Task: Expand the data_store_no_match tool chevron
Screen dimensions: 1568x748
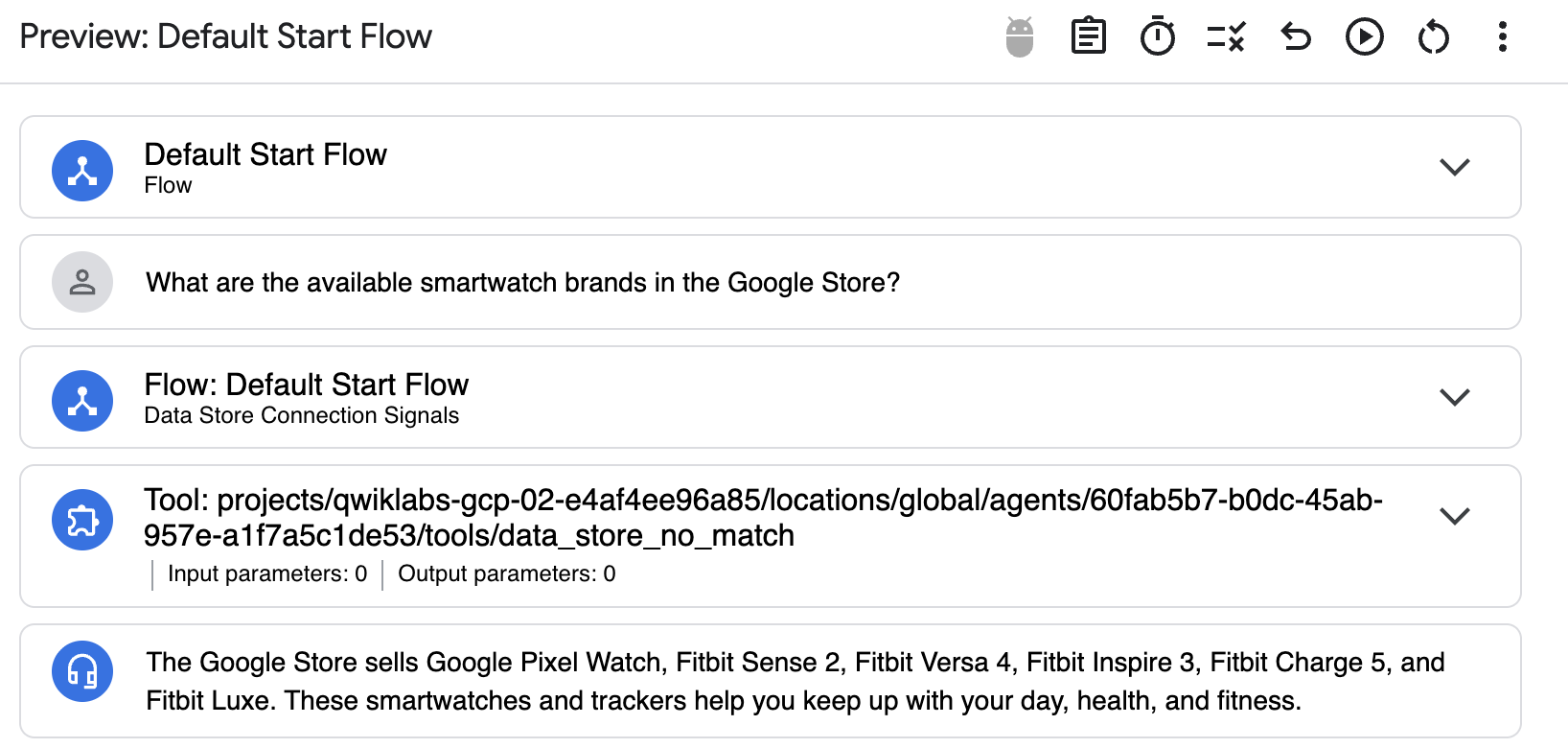Action: tap(1454, 516)
